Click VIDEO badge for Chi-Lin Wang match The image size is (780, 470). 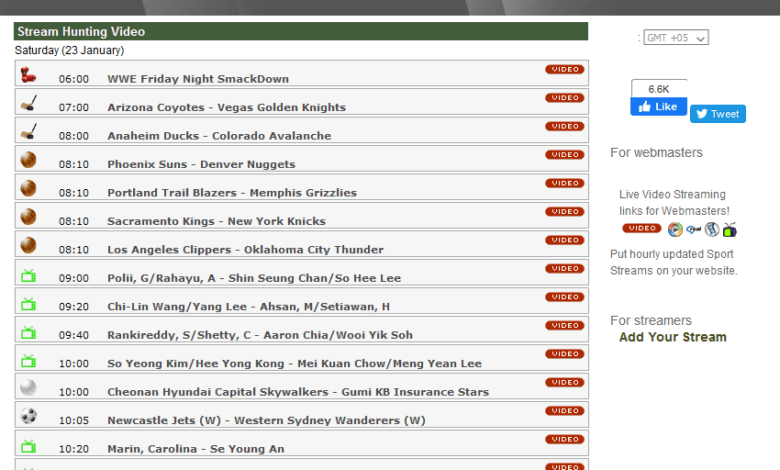tap(565, 296)
